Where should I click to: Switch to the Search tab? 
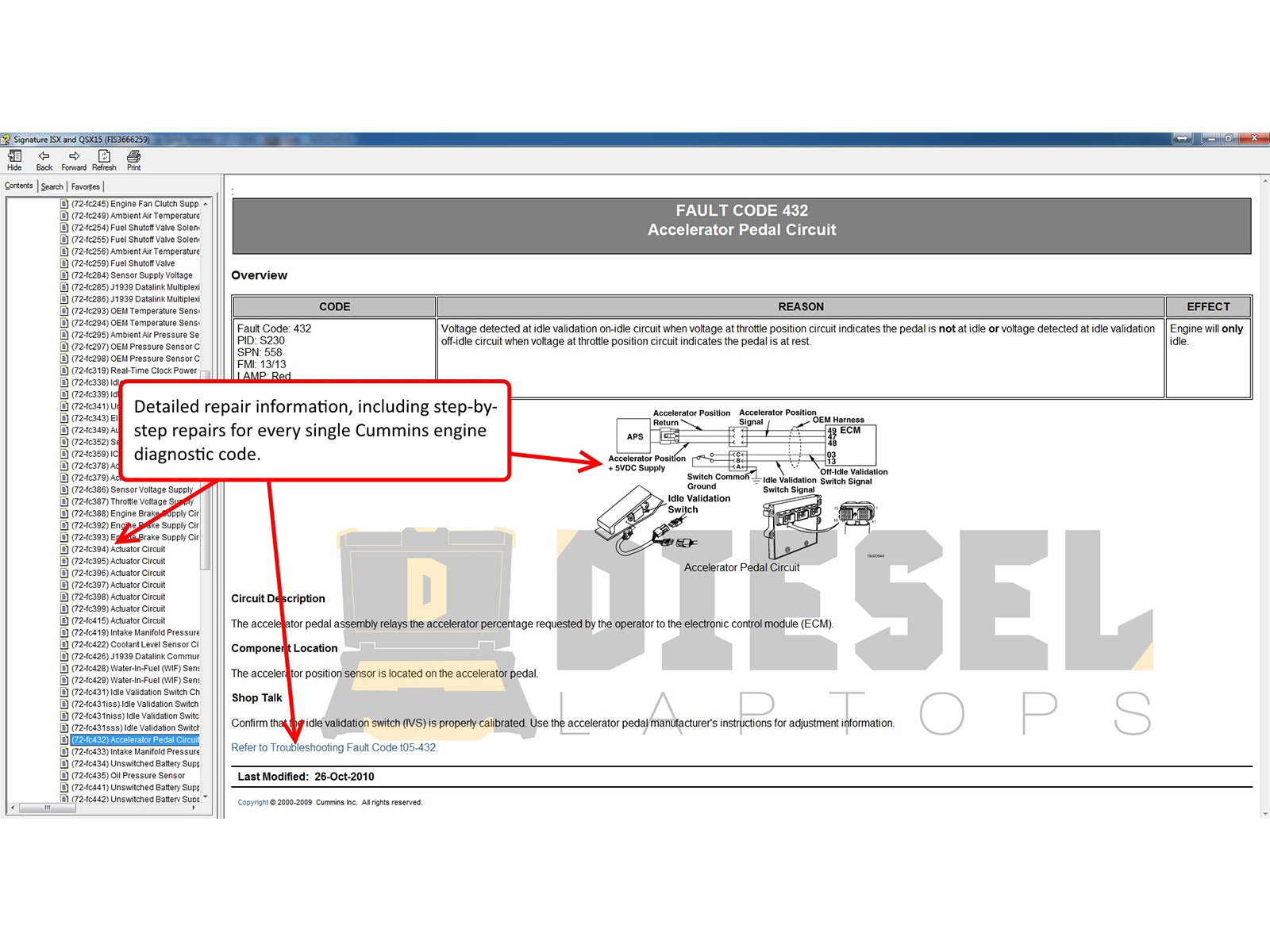(x=52, y=186)
